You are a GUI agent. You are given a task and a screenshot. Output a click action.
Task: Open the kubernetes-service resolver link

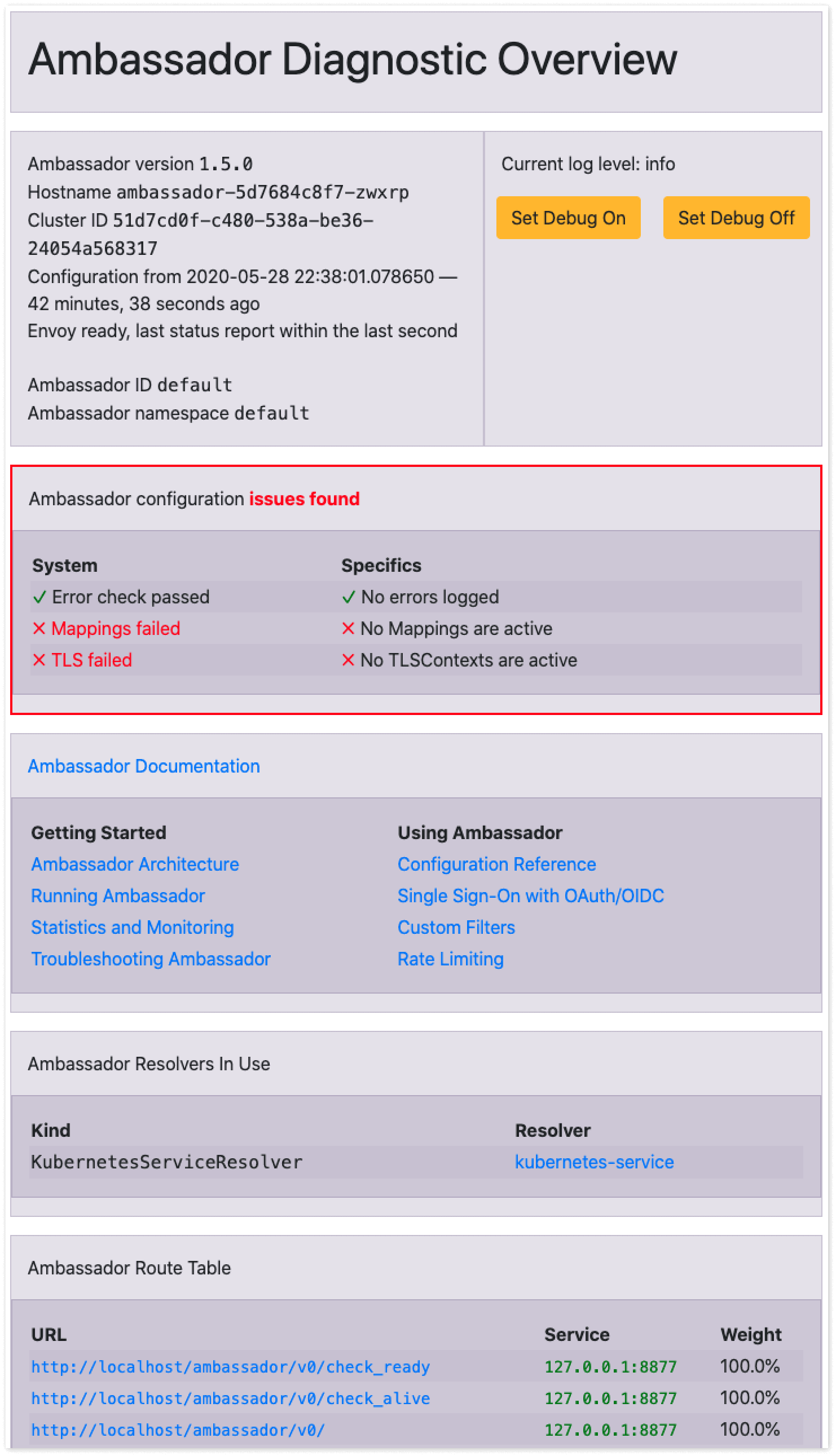tap(594, 1162)
